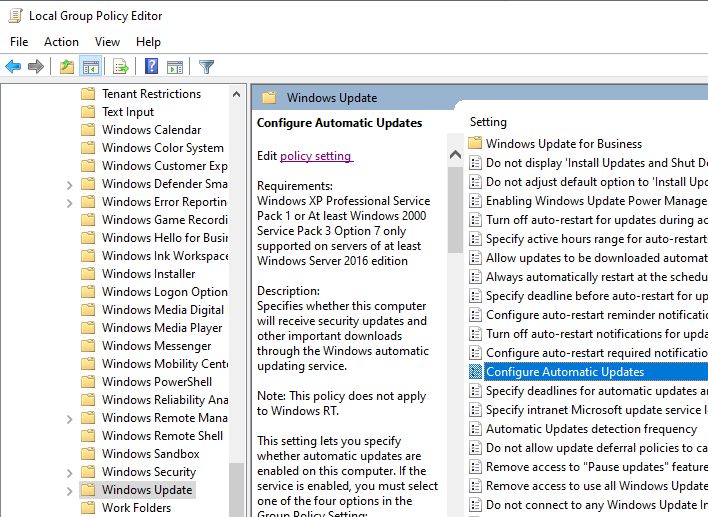Click the blue Help question mark icon

tap(151, 66)
